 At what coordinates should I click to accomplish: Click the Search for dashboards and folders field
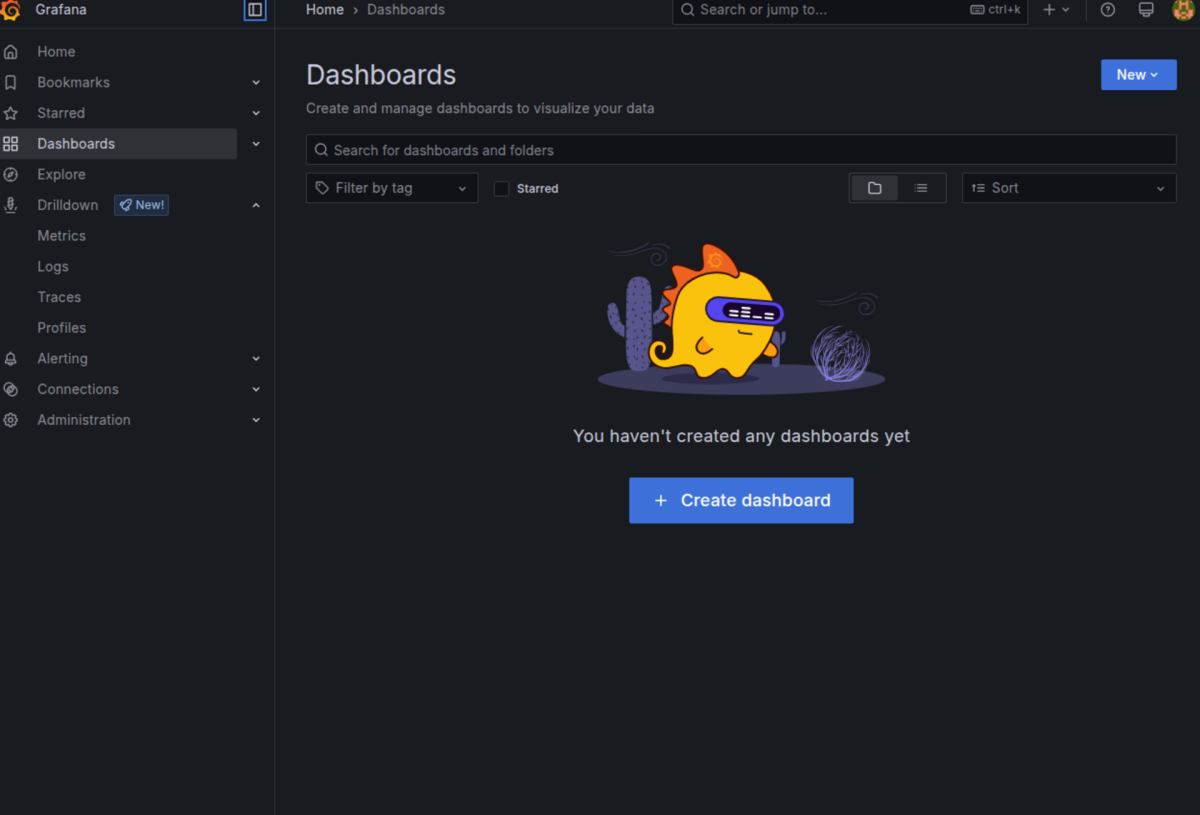740,150
